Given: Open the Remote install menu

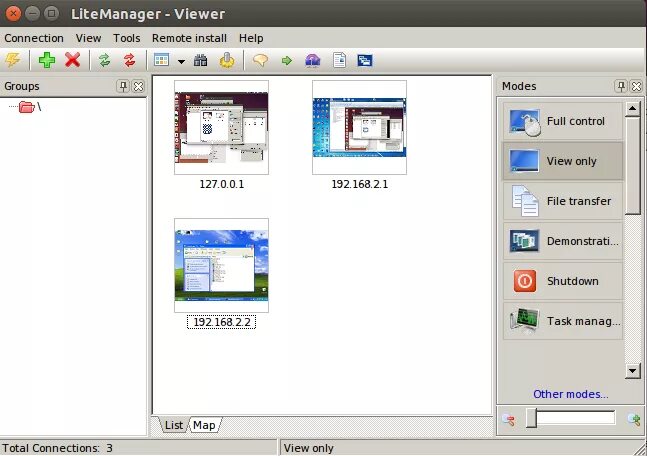Looking at the screenshot, I should (x=189, y=38).
